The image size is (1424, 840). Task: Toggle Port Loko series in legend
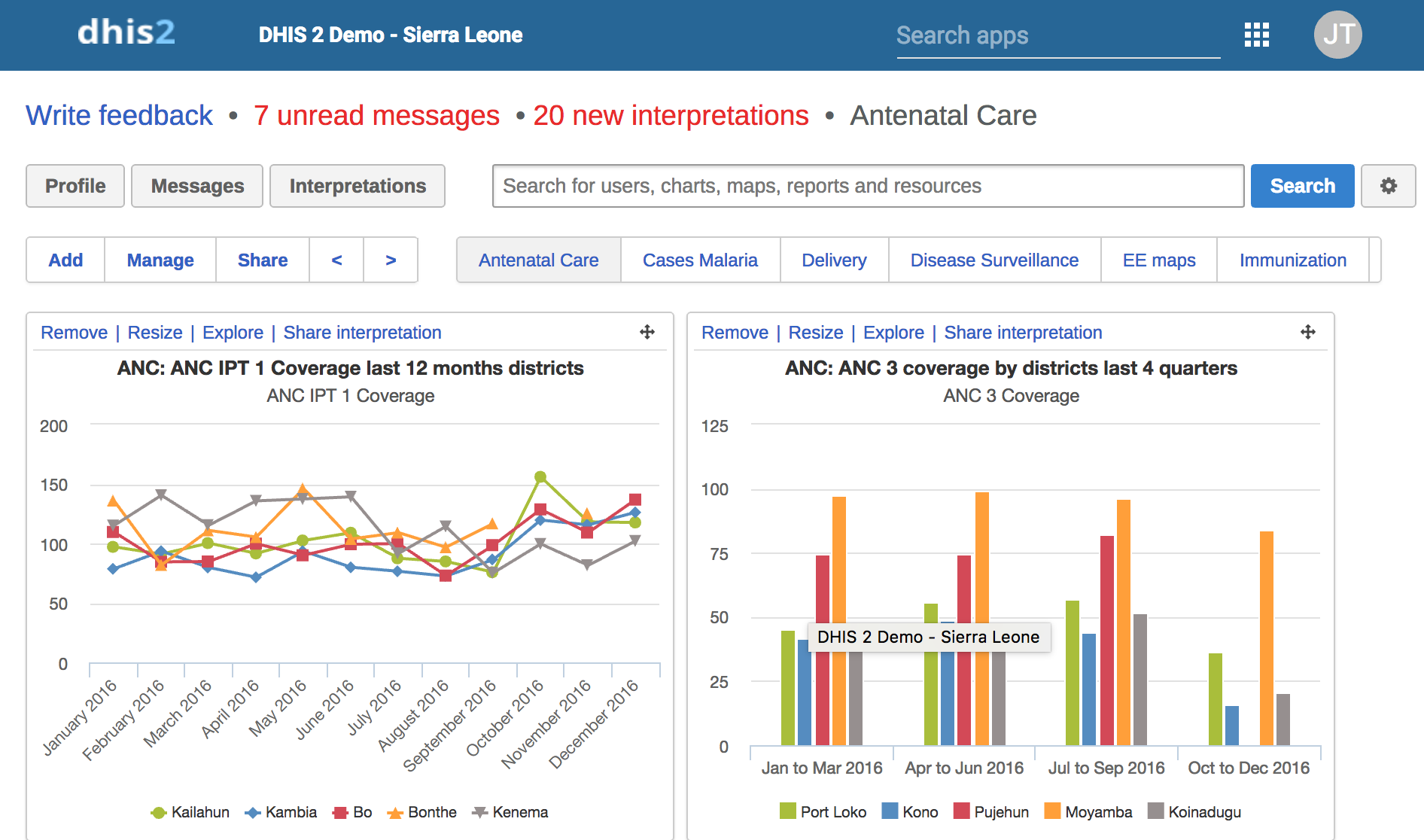823,812
